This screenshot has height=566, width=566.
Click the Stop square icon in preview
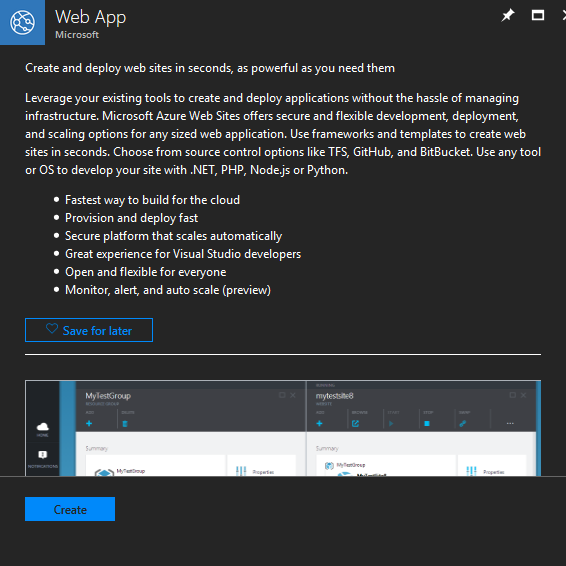click(x=427, y=423)
